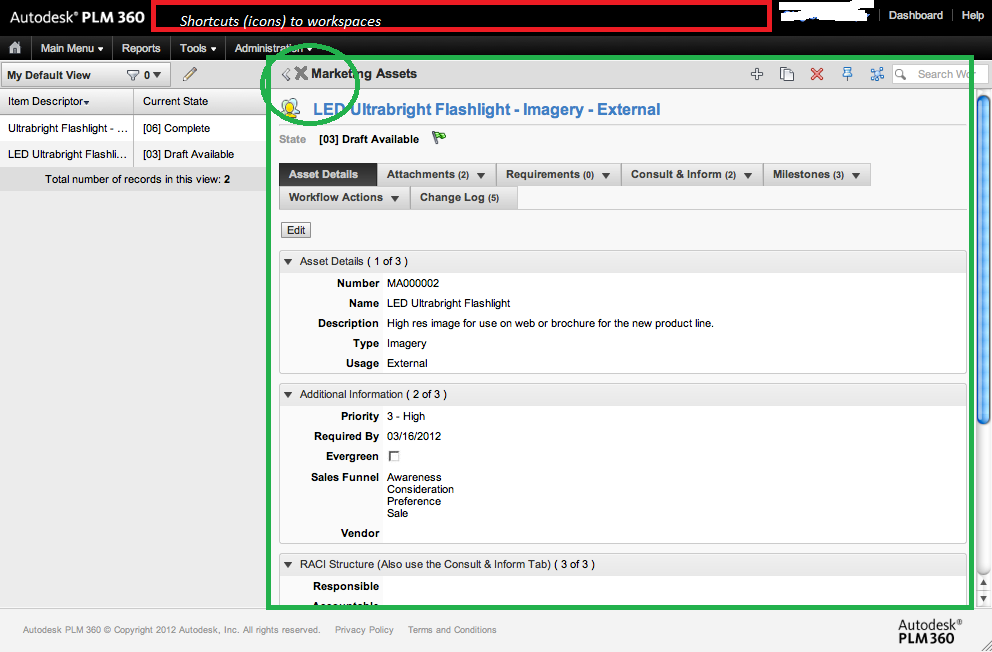Collapse the Asset Details section
Screen dimensions: 992x652
[x=288, y=261]
